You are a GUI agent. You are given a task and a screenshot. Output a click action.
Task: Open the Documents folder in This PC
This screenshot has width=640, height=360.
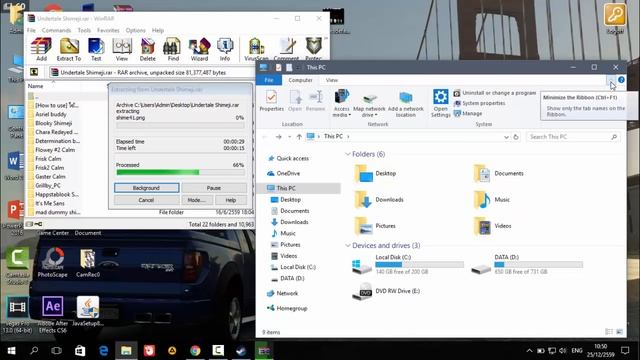coord(498,173)
